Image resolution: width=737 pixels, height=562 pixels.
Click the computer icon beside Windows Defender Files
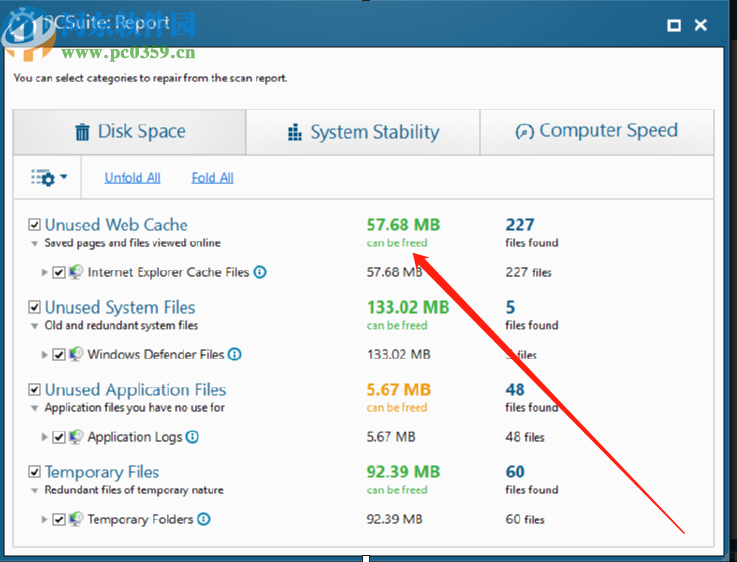(x=76, y=354)
